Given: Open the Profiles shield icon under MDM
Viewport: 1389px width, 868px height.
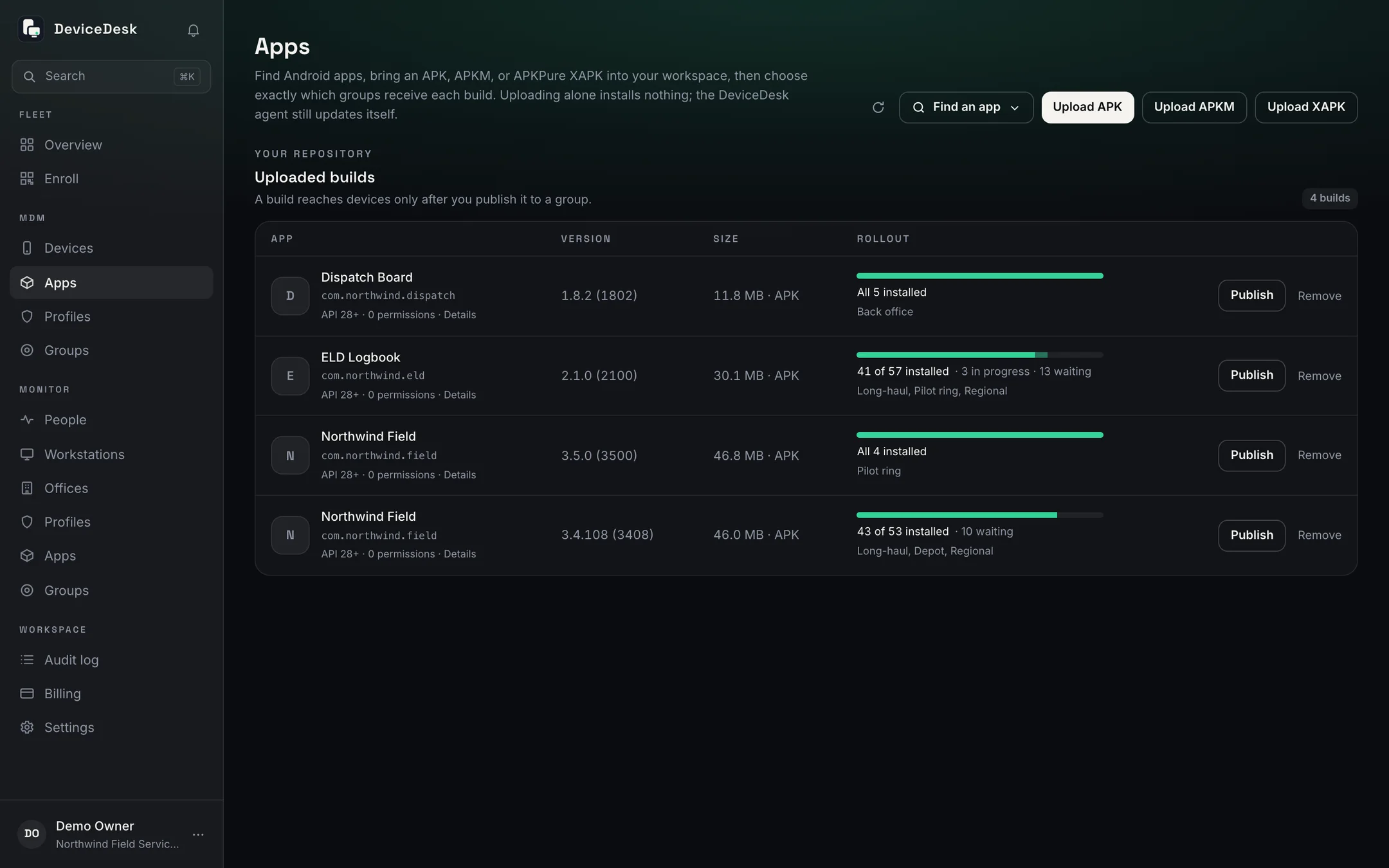Looking at the screenshot, I should coord(27,316).
